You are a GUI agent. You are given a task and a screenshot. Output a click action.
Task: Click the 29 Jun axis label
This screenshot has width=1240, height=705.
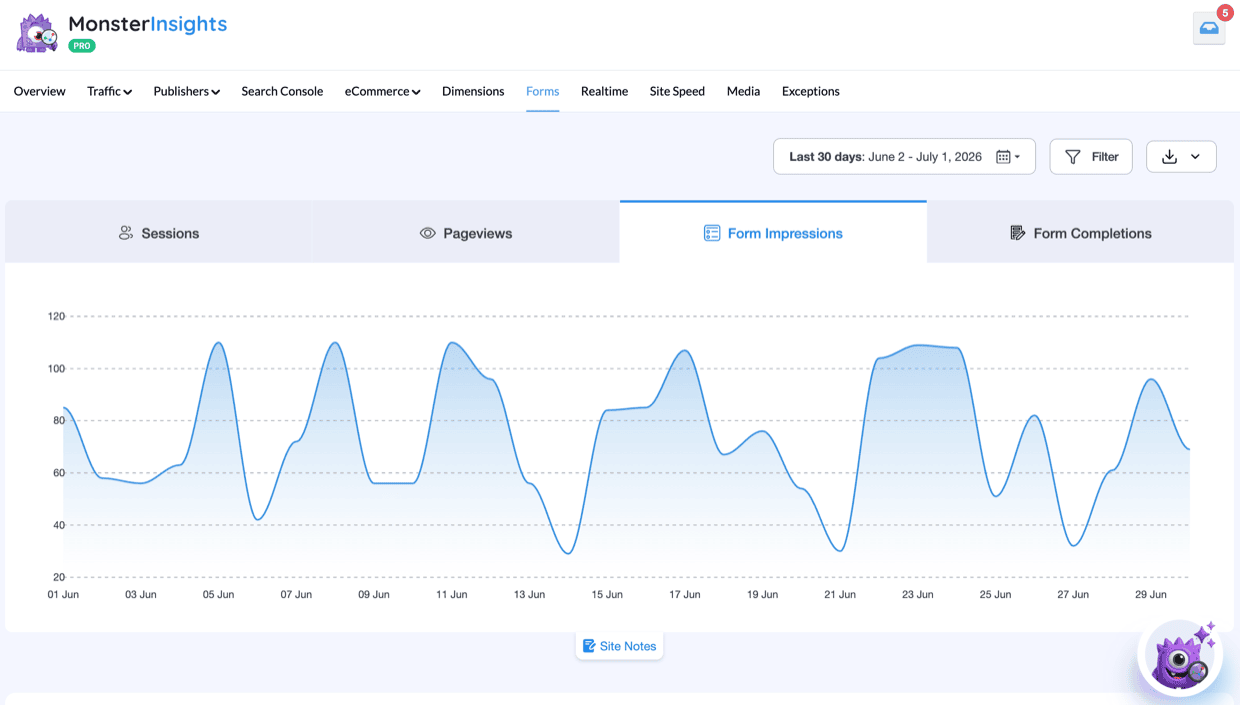click(x=1151, y=594)
